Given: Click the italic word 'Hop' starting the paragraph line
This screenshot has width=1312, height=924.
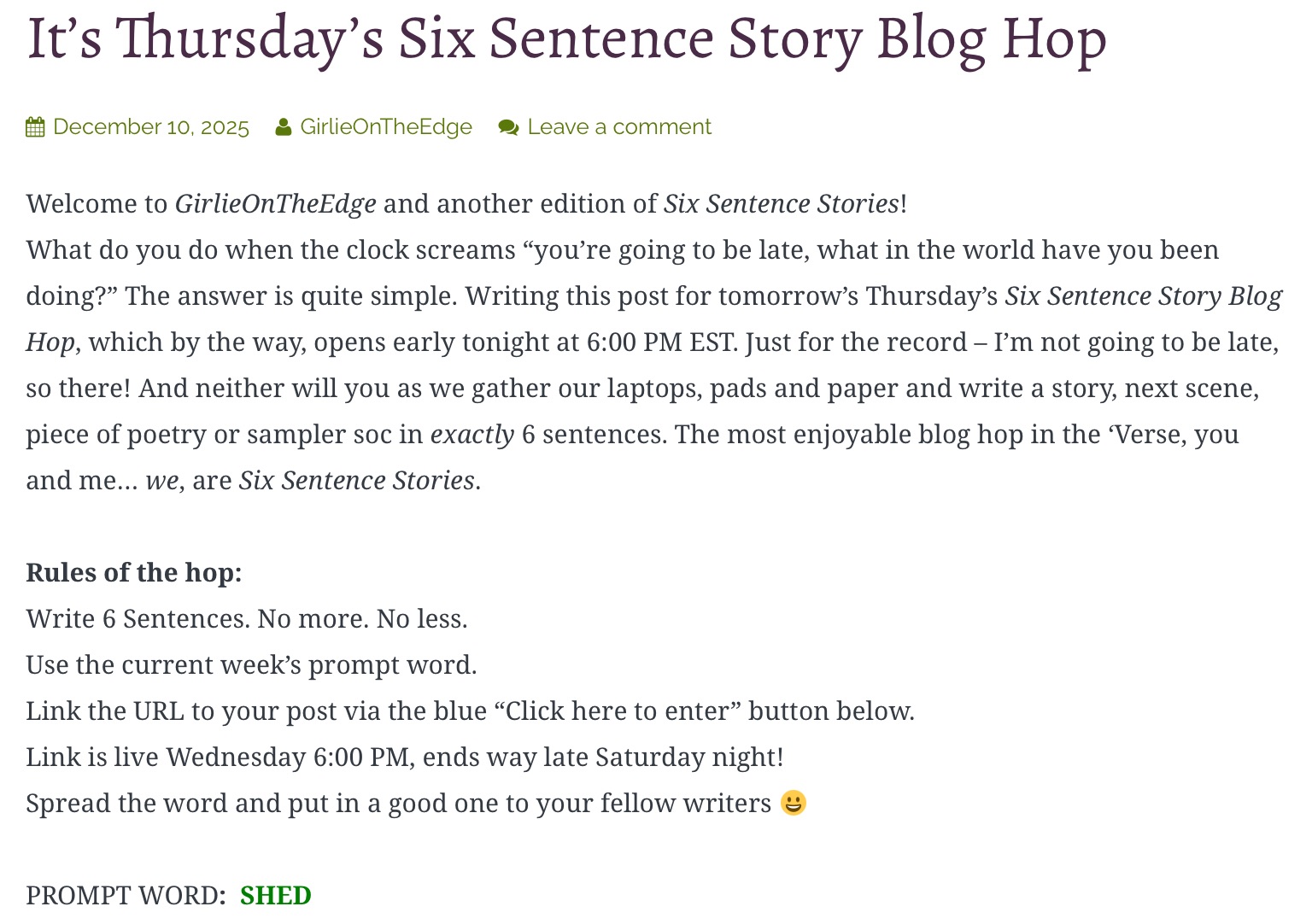Looking at the screenshot, I should coord(50,342).
